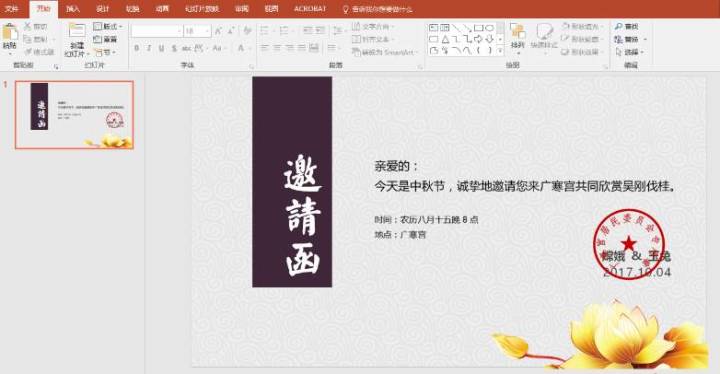
Task: Open the Font dialog launcher arrow
Action: [252, 67]
